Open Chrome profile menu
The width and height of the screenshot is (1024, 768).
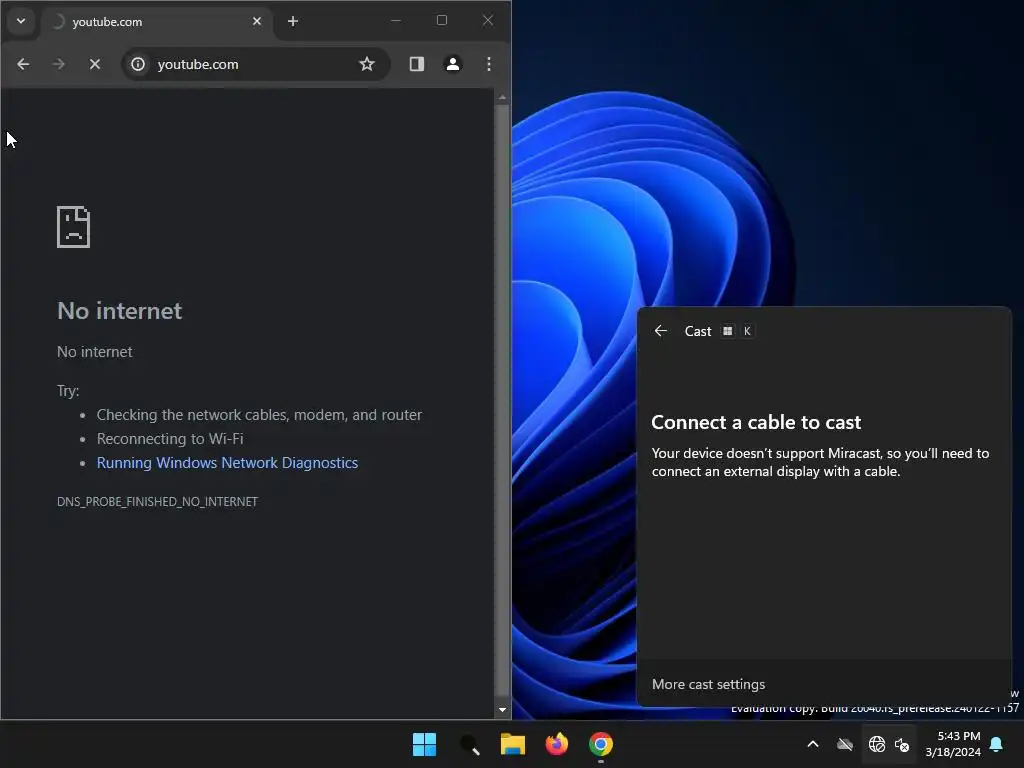[453, 64]
